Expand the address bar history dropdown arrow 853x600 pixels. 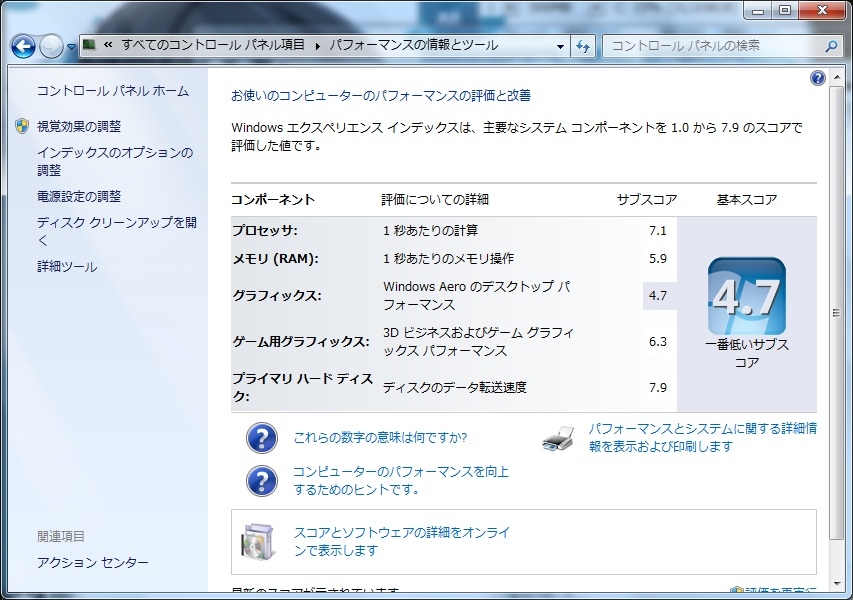pyautogui.click(x=560, y=46)
